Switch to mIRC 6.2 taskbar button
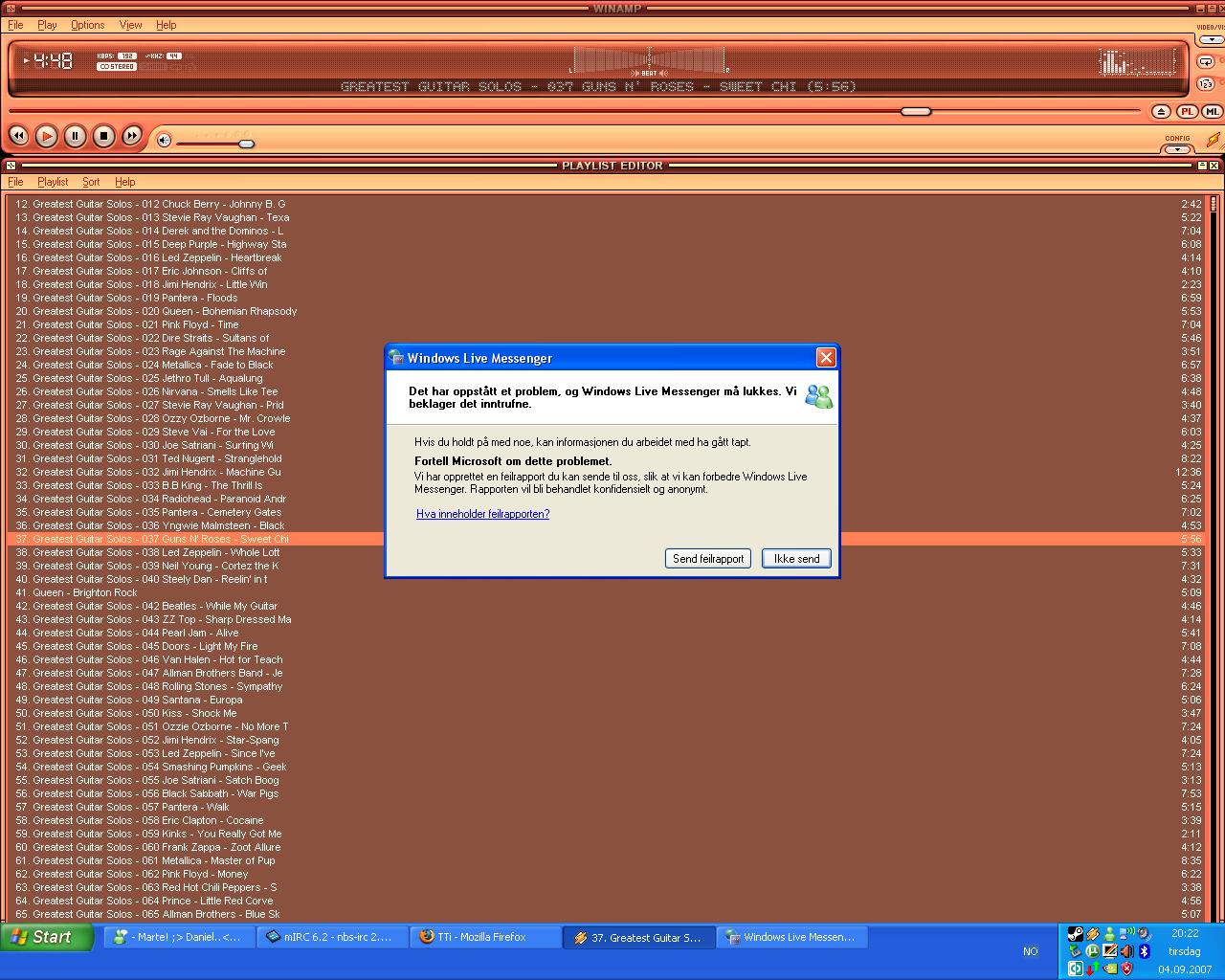 coord(332,937)
